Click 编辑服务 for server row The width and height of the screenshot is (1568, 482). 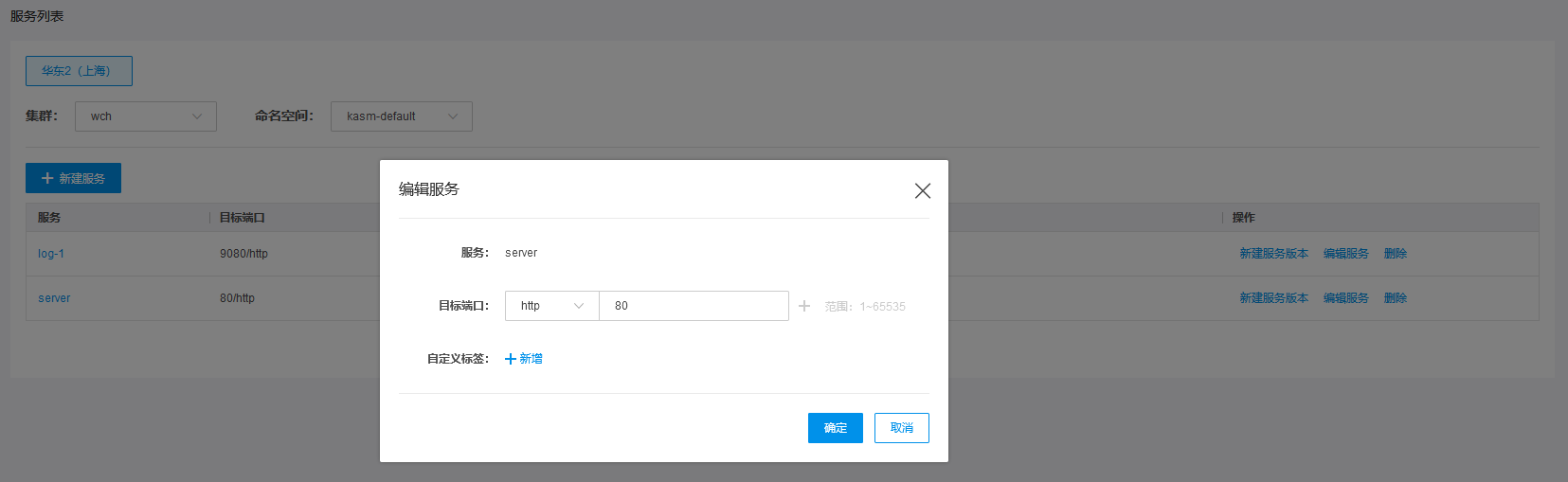[x=1345, y=298]
